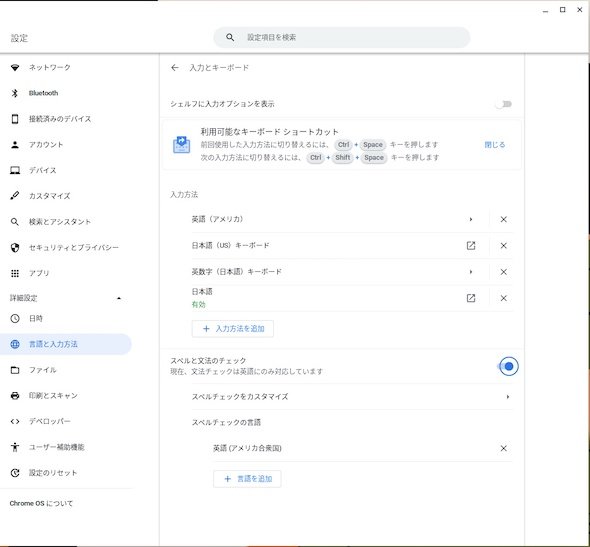Click the 設定項目を検索 search field
The width and height of the screenshot is (590, 547).
point(342,37)
